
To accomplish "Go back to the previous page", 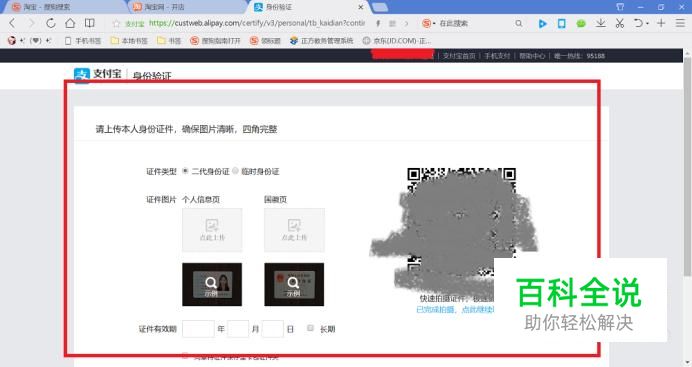I will tap(12, 23).
